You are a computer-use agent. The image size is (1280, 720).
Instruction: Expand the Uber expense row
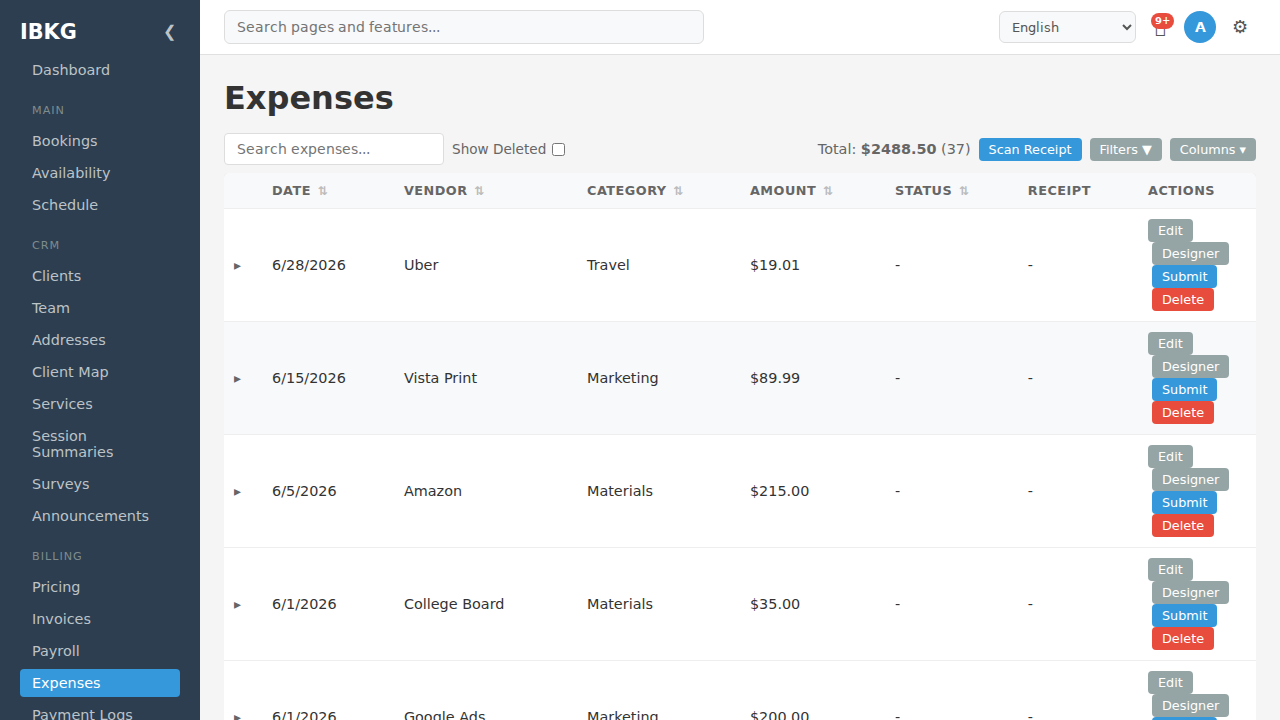[238, 266]
